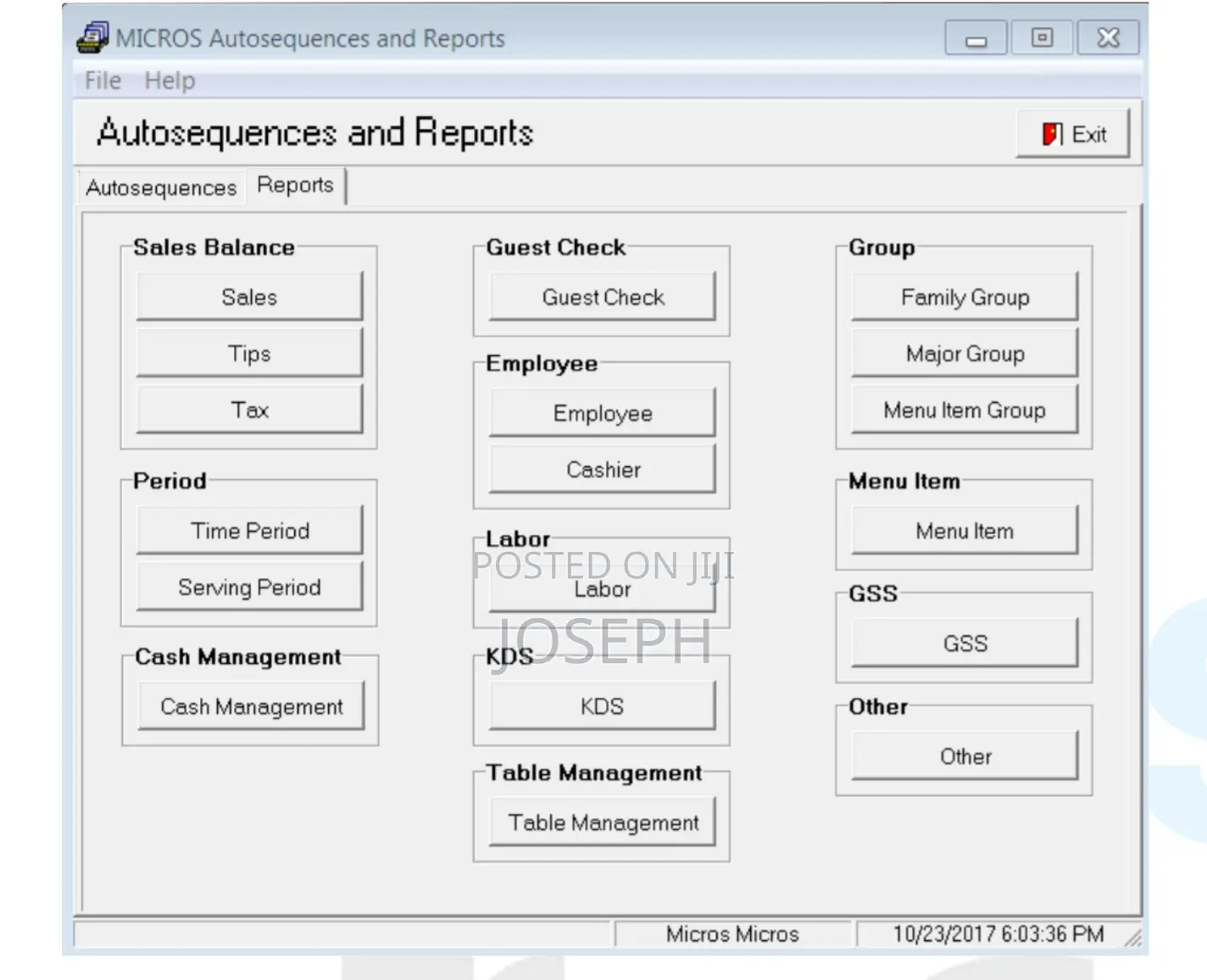Click the 'Micros Micros' status bar text
Image resolution: width=1207 pixels, height=980 pixels.
tap(732, 933)
